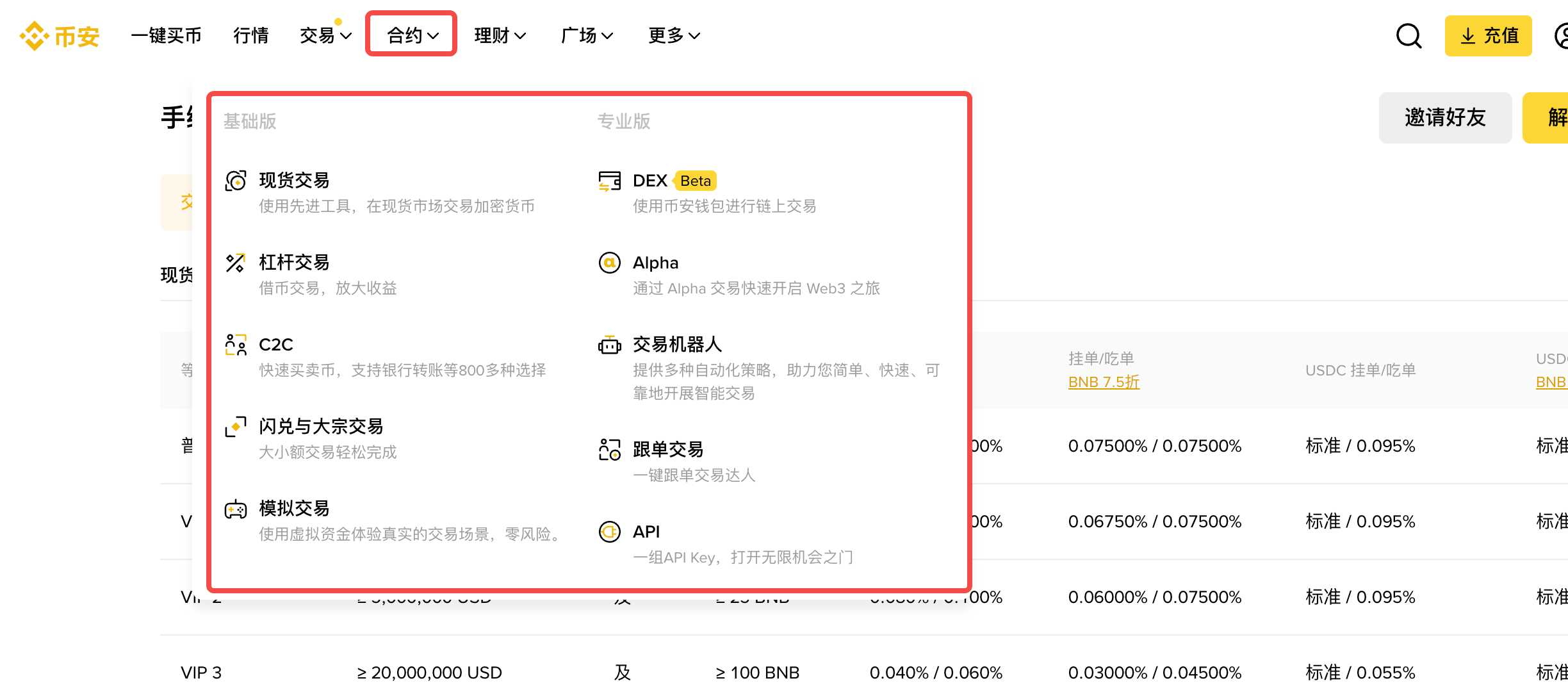
Task: Click the 交易机器人 robot icon
Action: tap(609, 344)
